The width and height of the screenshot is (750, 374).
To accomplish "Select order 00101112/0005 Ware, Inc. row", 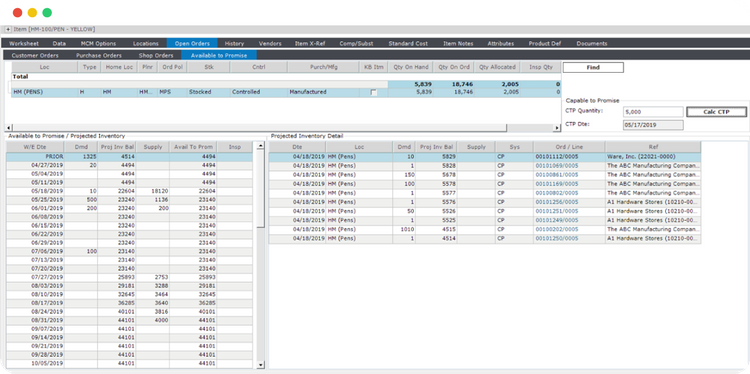I will pos(485,156).
